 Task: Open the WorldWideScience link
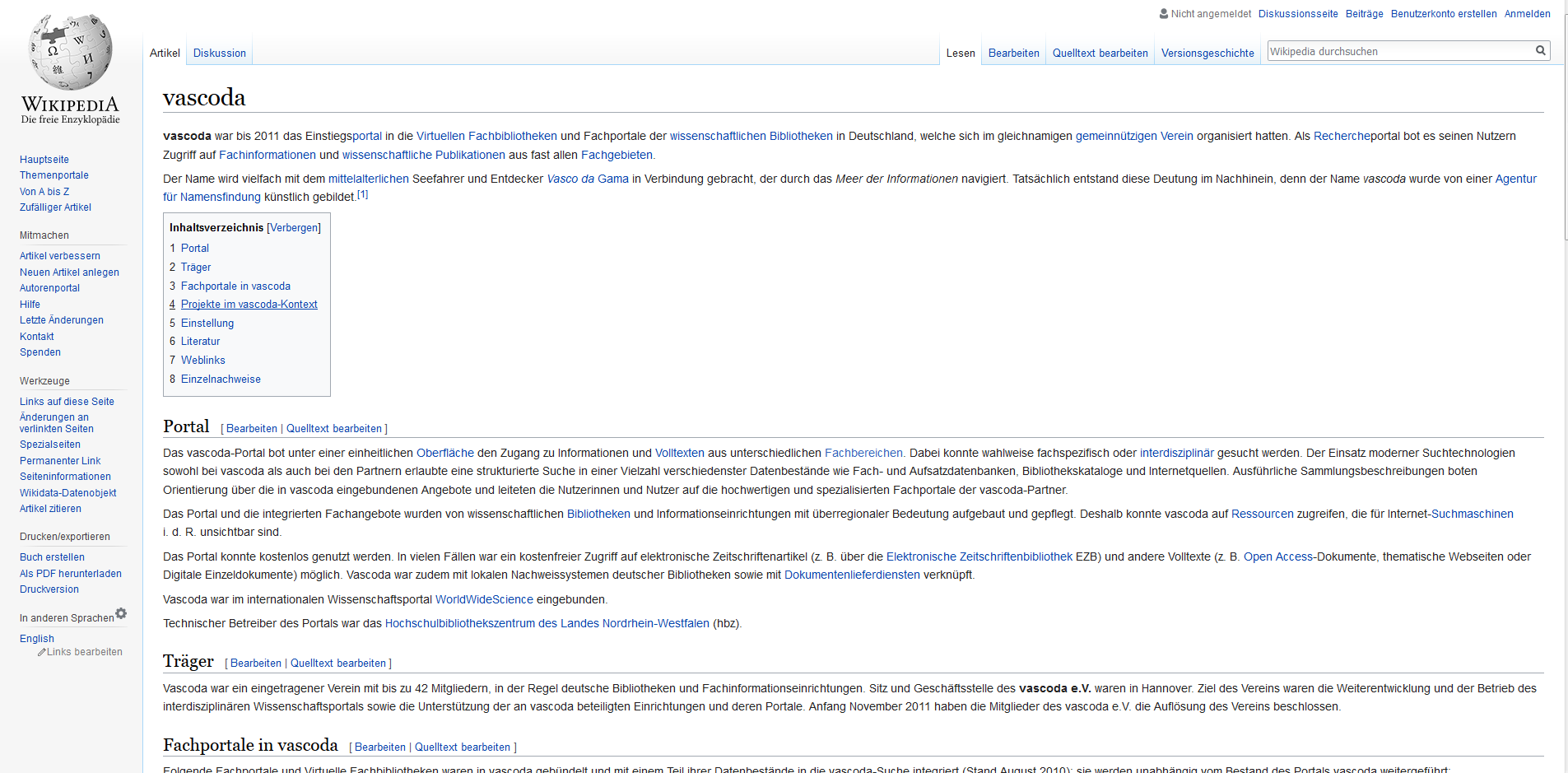[484, 600]
